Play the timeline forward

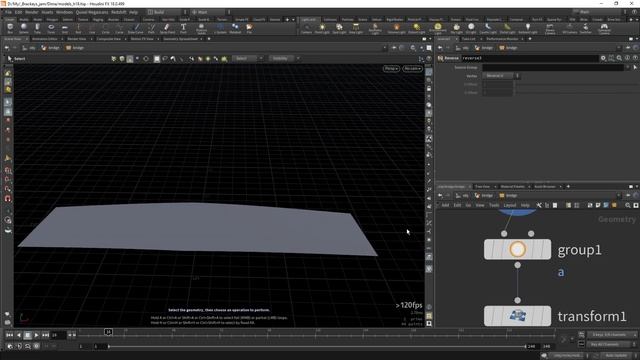point(36,335)
